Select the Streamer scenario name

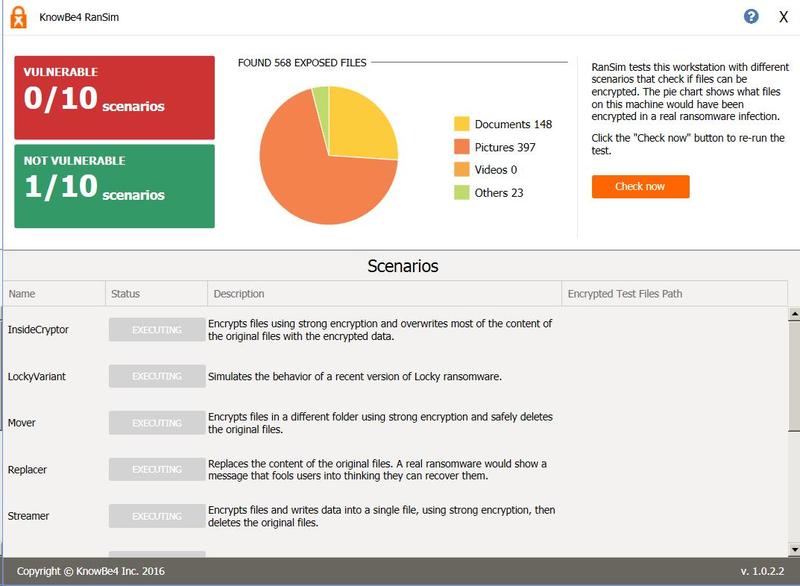tap(28, 516)
